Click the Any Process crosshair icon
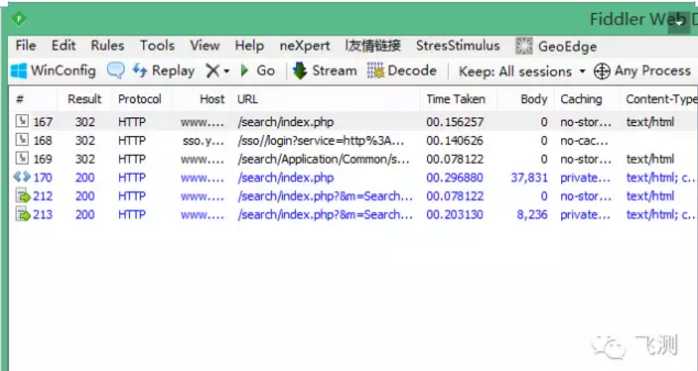This screenshot has height=371, width=698. [x=602, y=71]
